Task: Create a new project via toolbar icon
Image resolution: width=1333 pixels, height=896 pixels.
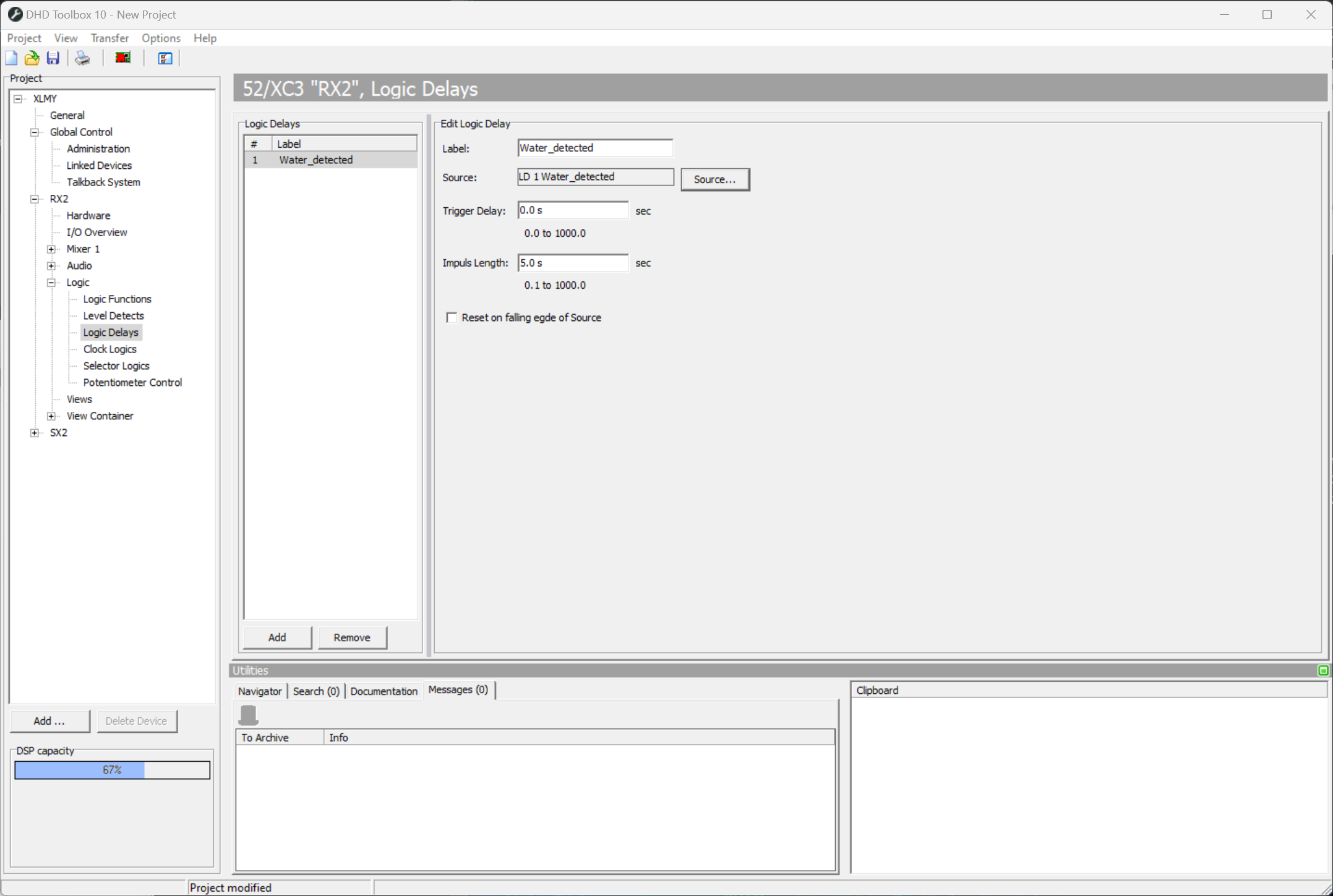Action: pyautogui.click(x=11, y=58)
